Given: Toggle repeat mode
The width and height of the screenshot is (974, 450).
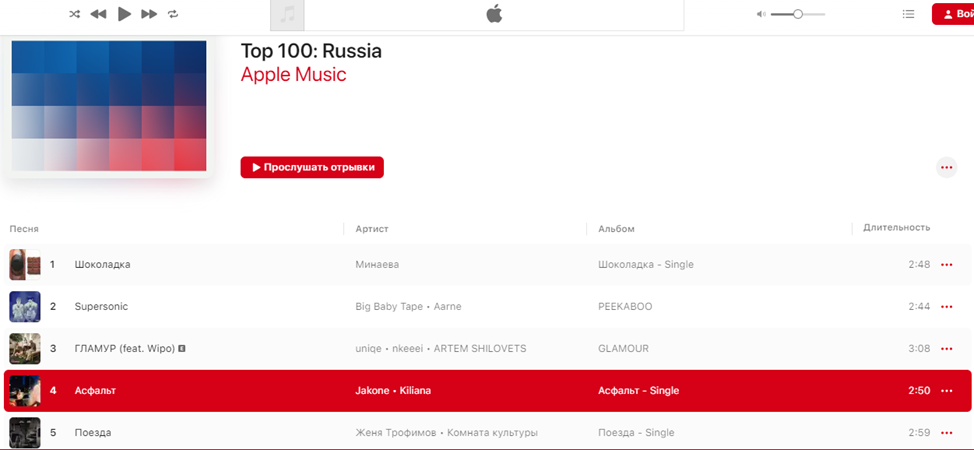Looking at the screenshot, I should [x=173, y=14].
